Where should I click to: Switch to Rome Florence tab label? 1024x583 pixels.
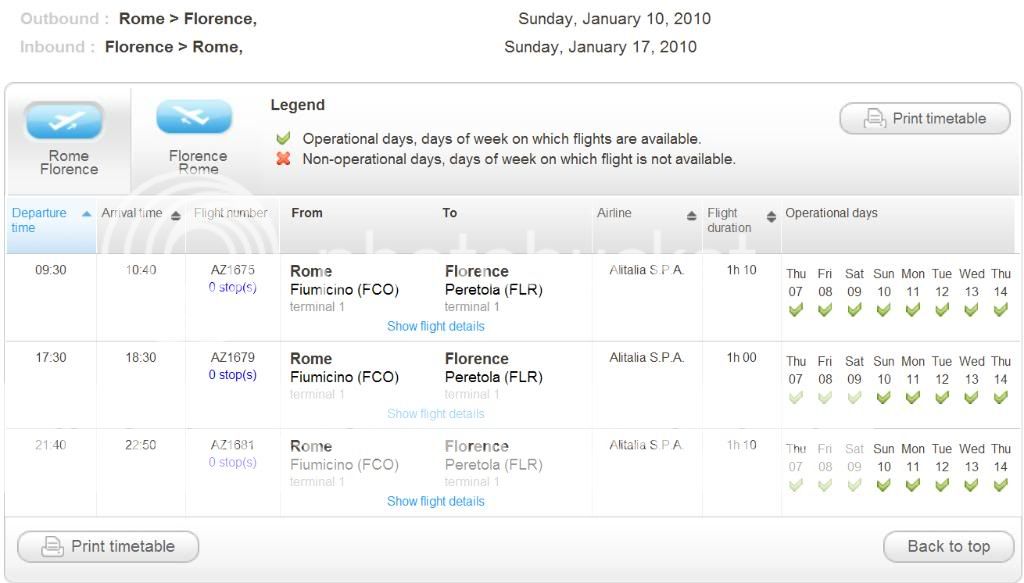coord(69,162)
